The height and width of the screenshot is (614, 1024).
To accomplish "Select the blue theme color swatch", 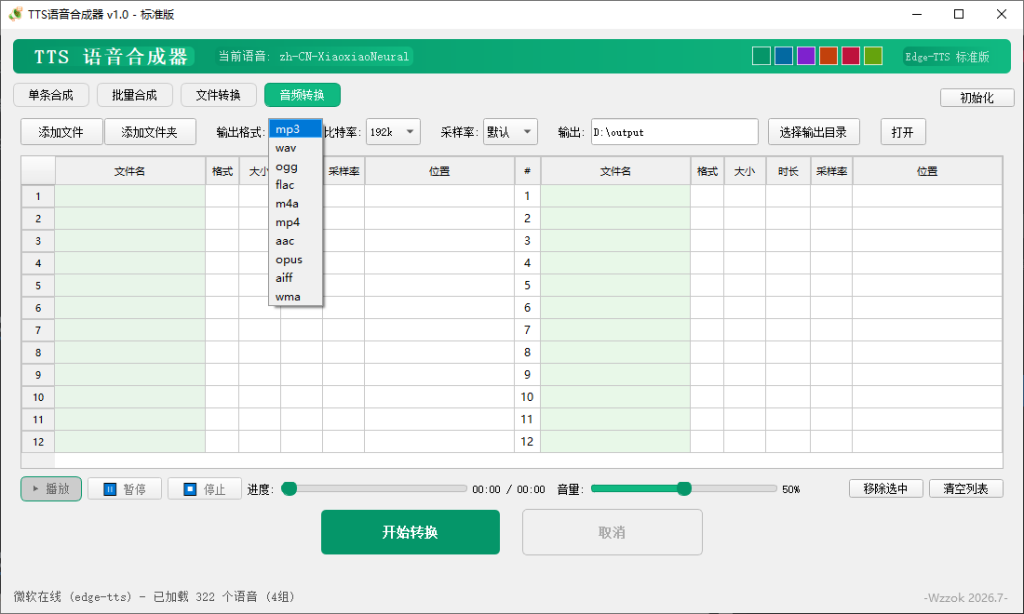I will (784, 56).
